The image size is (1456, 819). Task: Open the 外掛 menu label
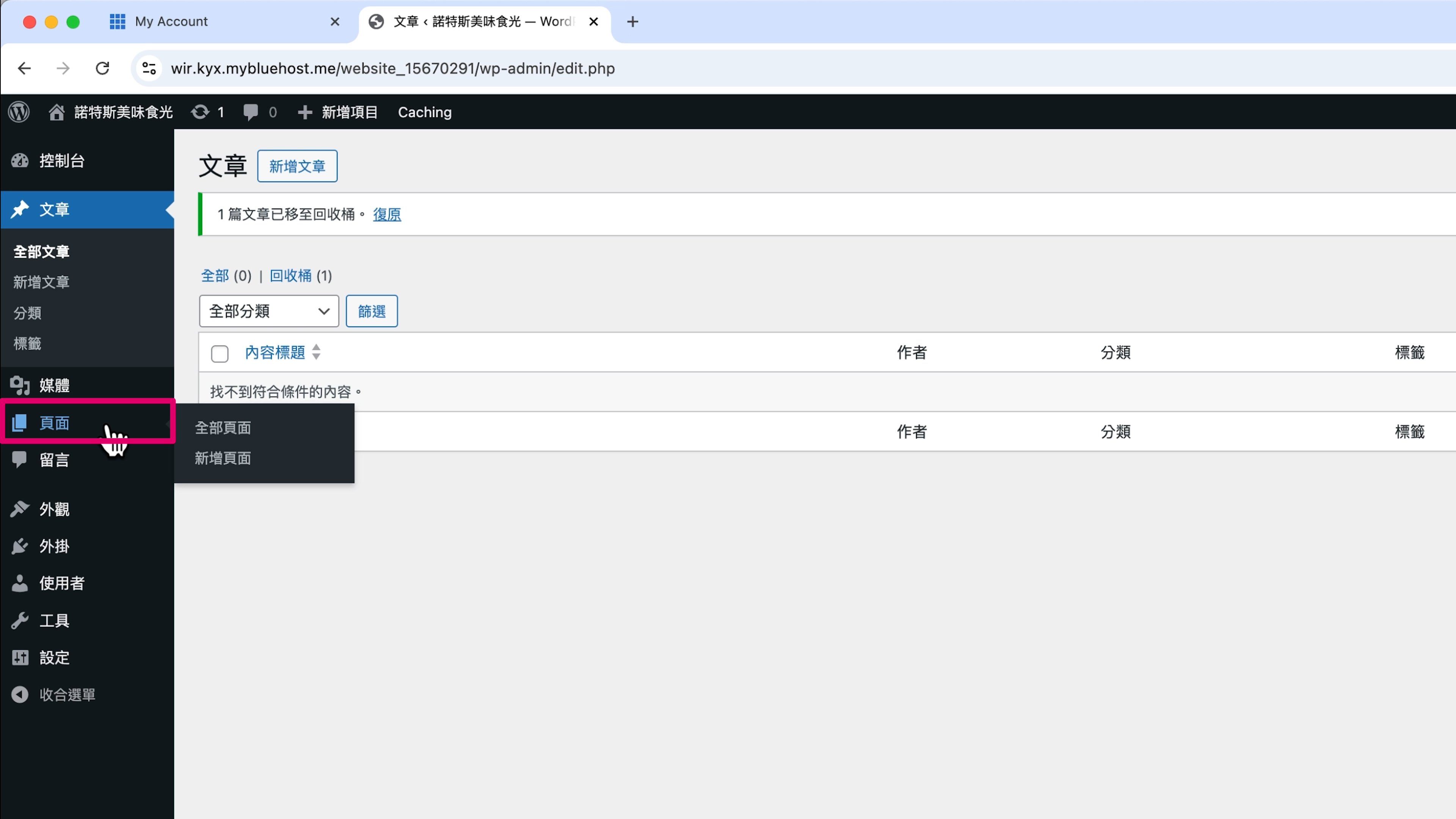point(54,546)
